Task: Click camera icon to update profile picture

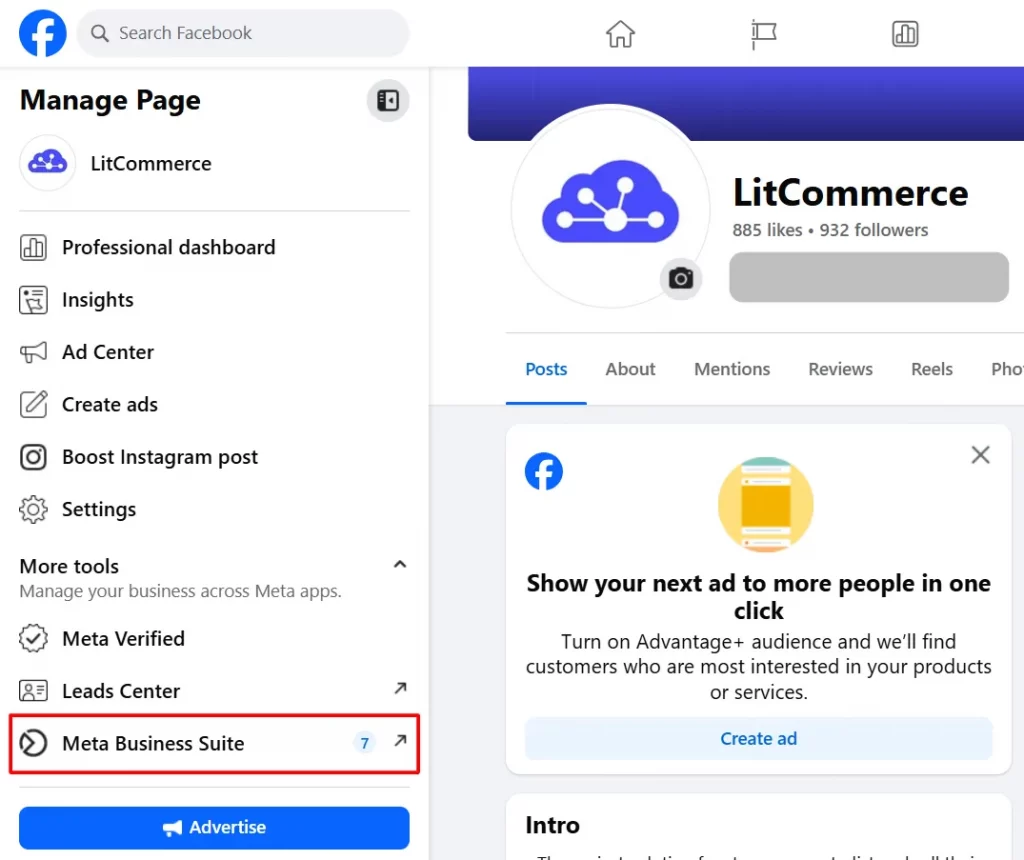Action: tap(680, 279)
